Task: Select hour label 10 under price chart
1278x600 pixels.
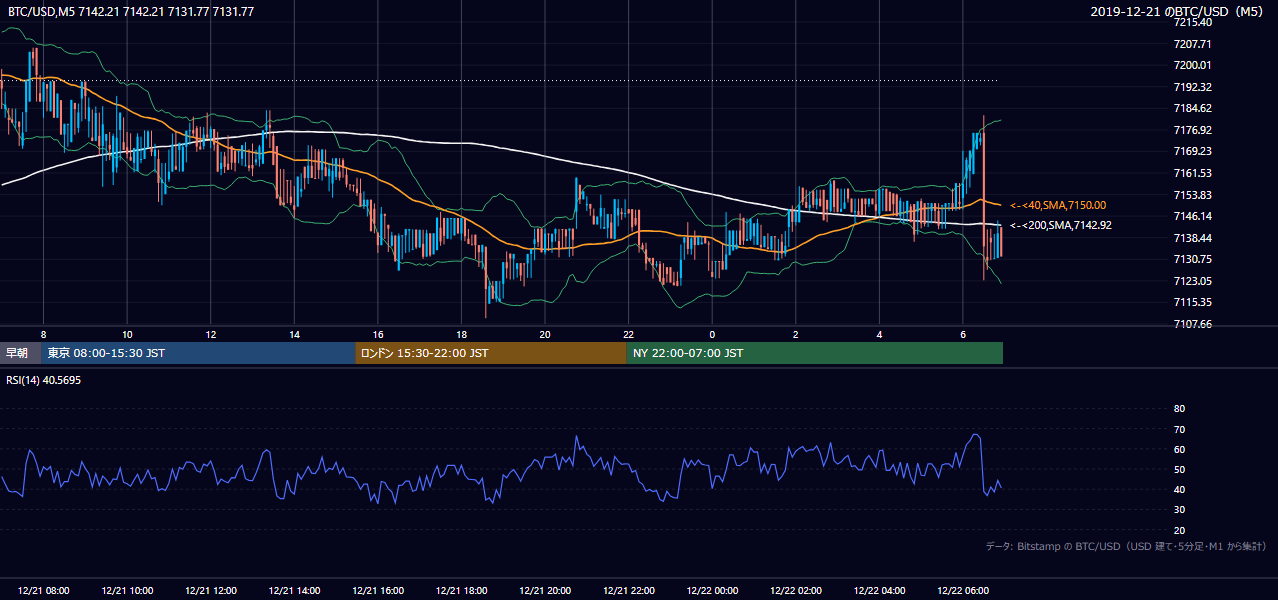Action: point(127,334)
